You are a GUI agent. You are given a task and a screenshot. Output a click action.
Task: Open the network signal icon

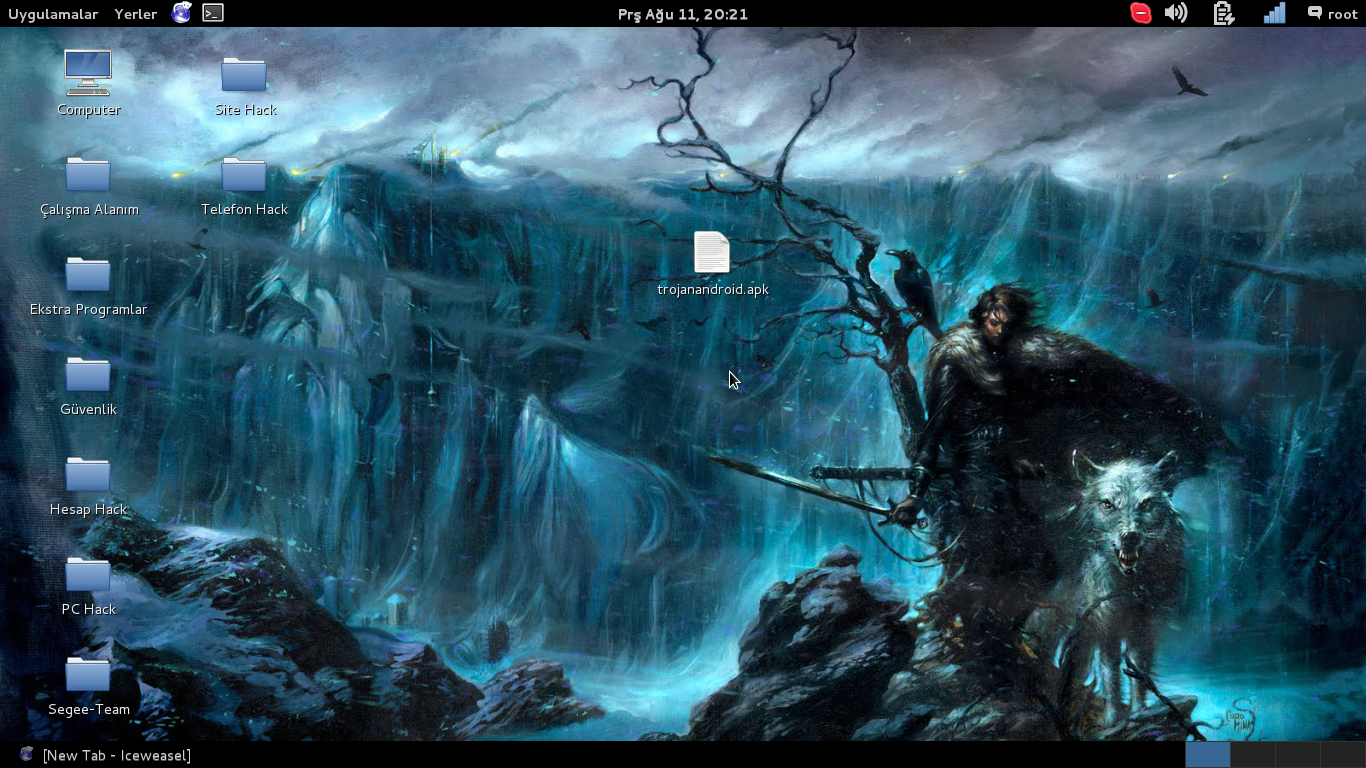[x=1274, y=13]
